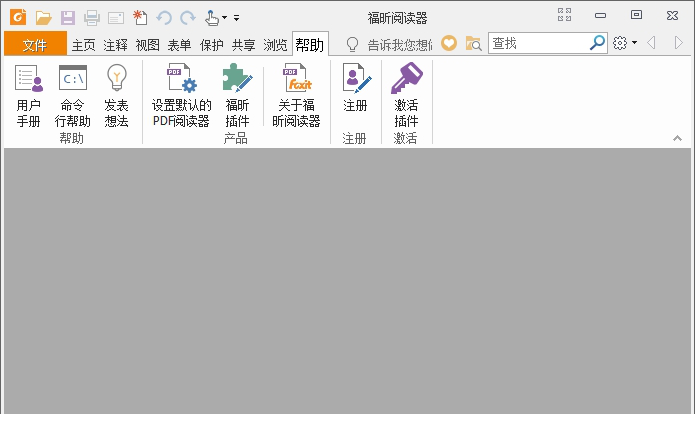
Task: Expand the search settings dropdown arrow
Action: point(634,43)
